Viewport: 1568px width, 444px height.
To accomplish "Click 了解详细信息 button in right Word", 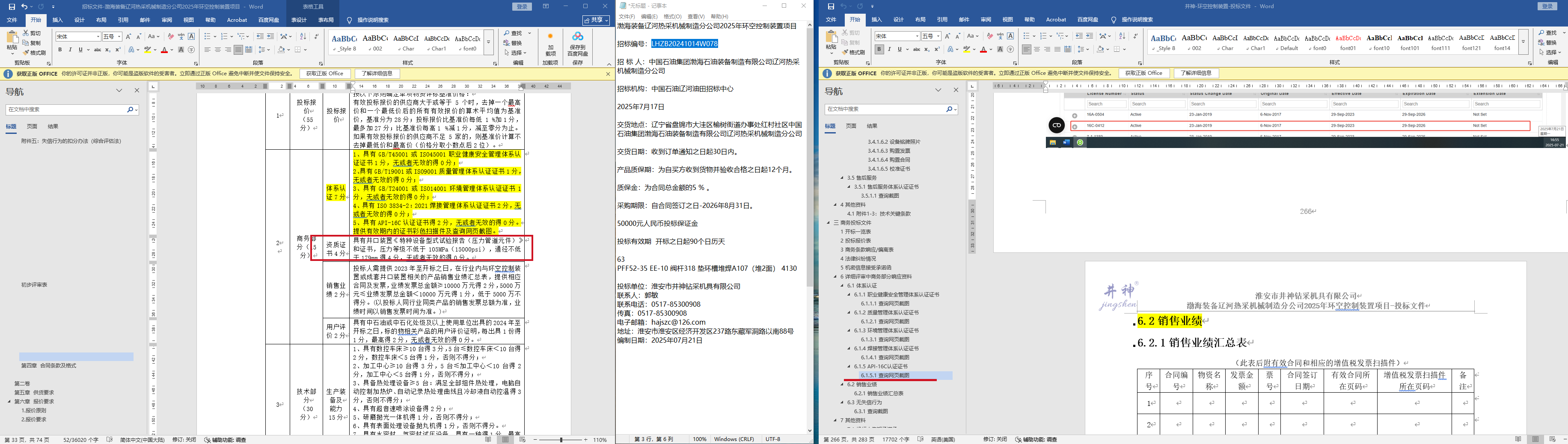I will pyautogui.click(x=1196, y=73).
